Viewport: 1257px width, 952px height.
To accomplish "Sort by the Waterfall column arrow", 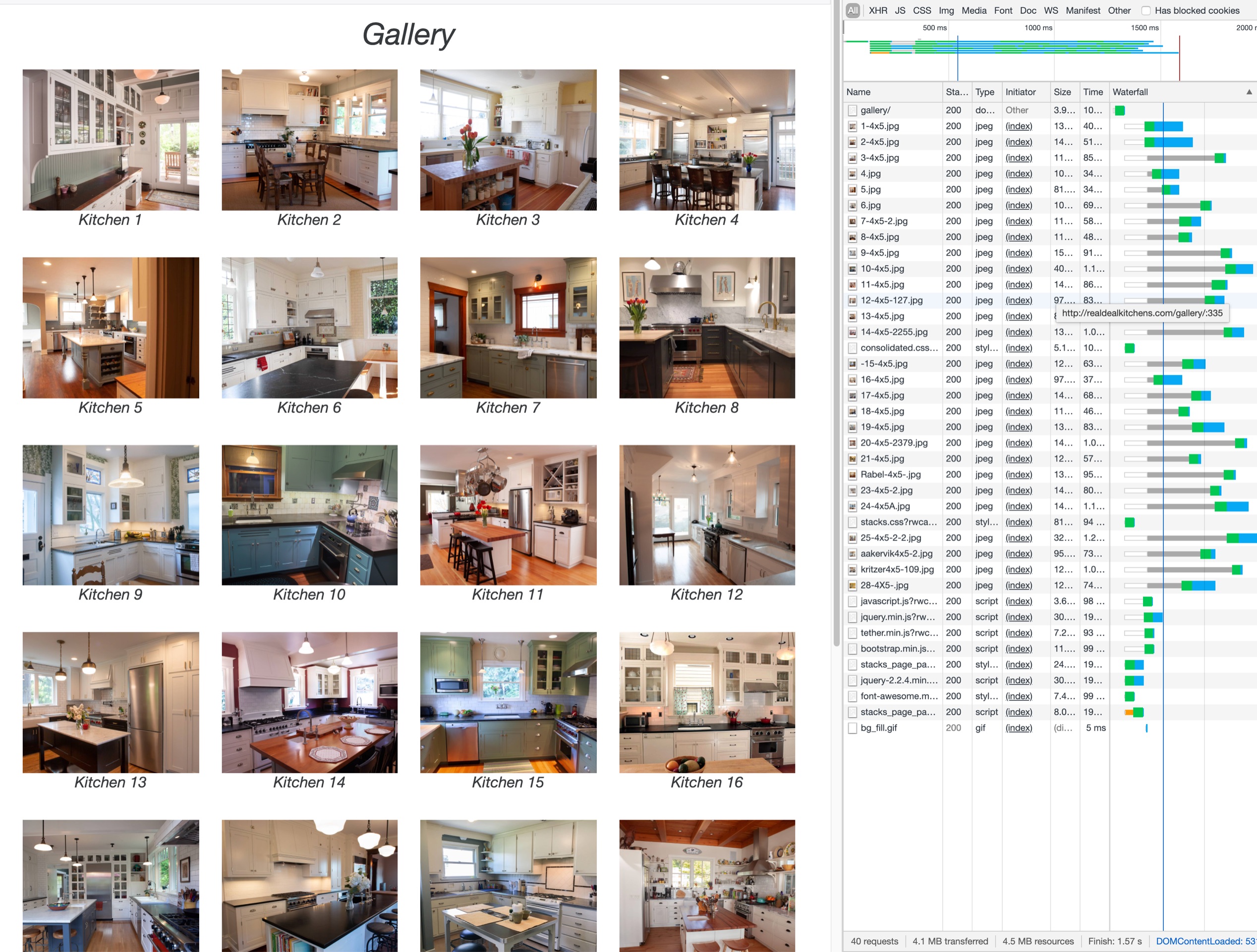I will click(x=1249, y=92).
